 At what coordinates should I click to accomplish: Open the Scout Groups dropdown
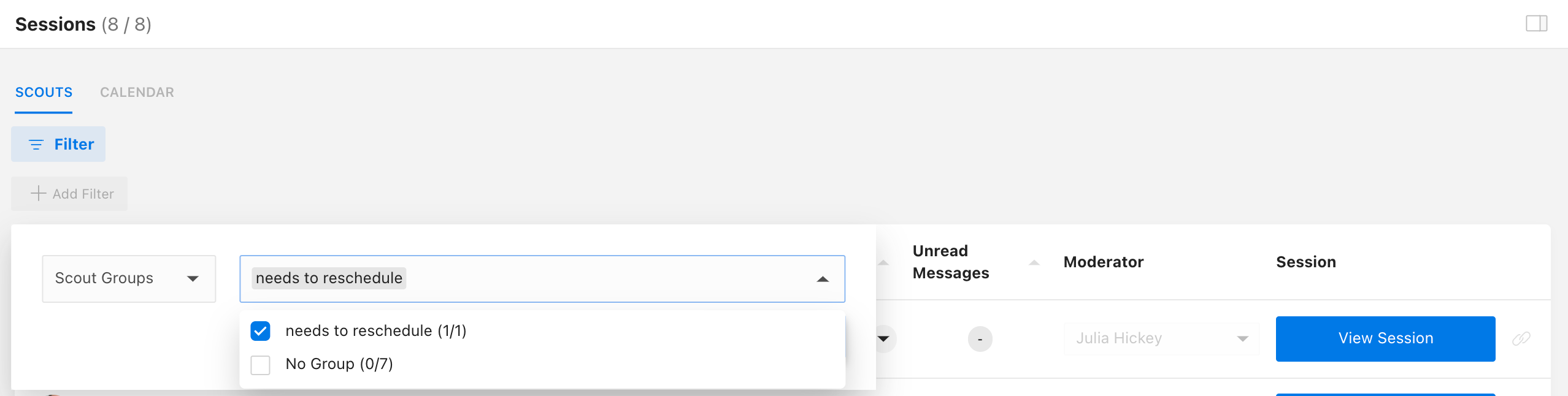(129, 279)
